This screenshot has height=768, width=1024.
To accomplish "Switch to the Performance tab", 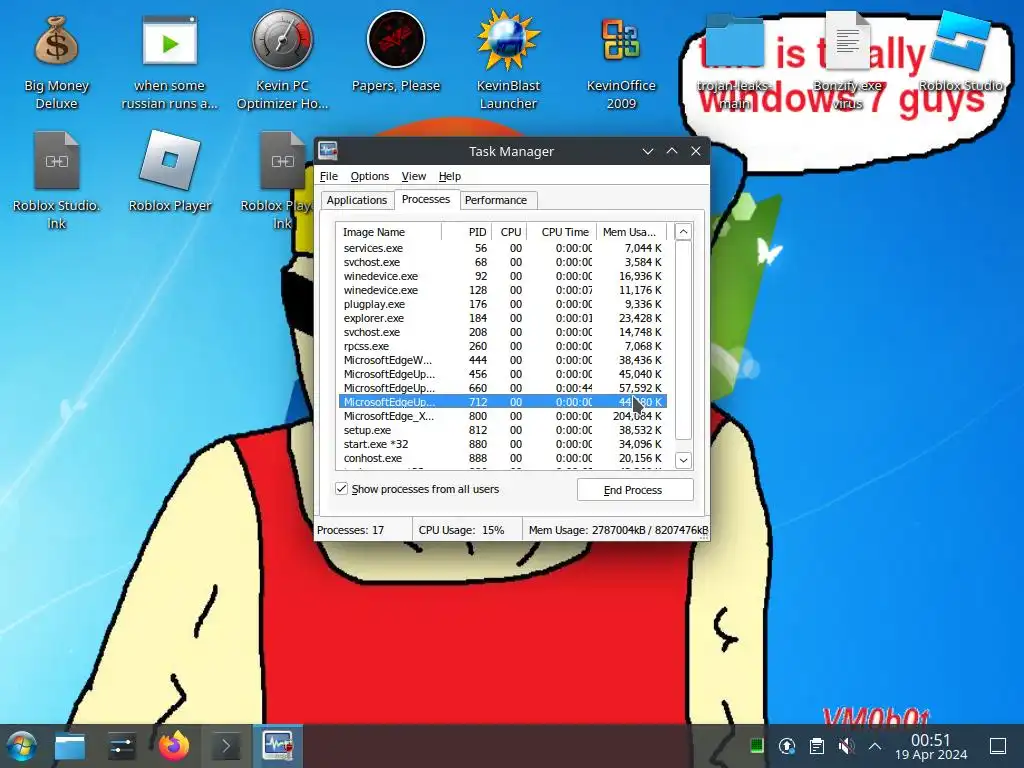I will point(496,200).
